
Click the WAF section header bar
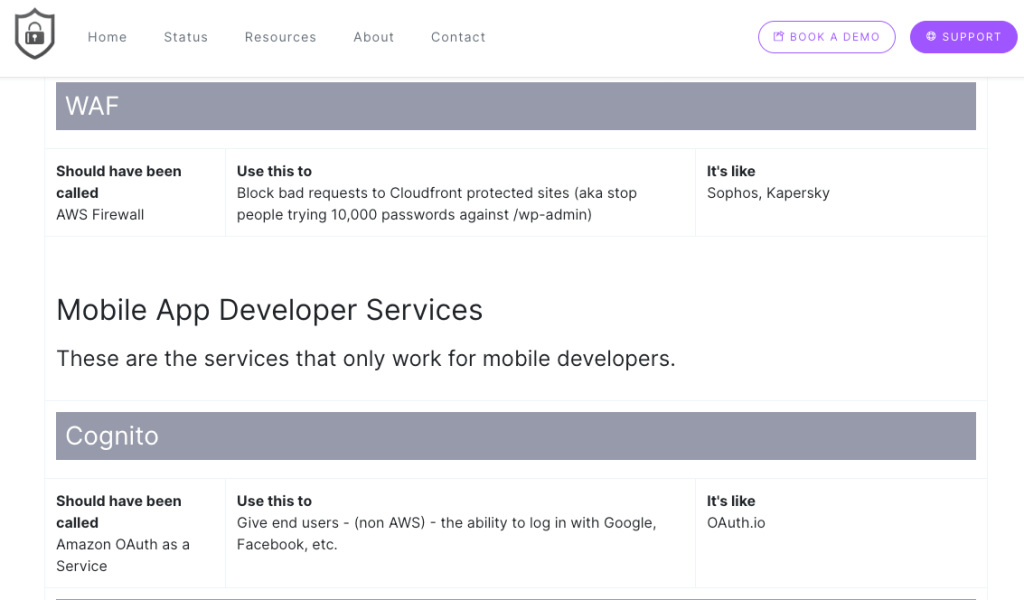tap(515, 106)
